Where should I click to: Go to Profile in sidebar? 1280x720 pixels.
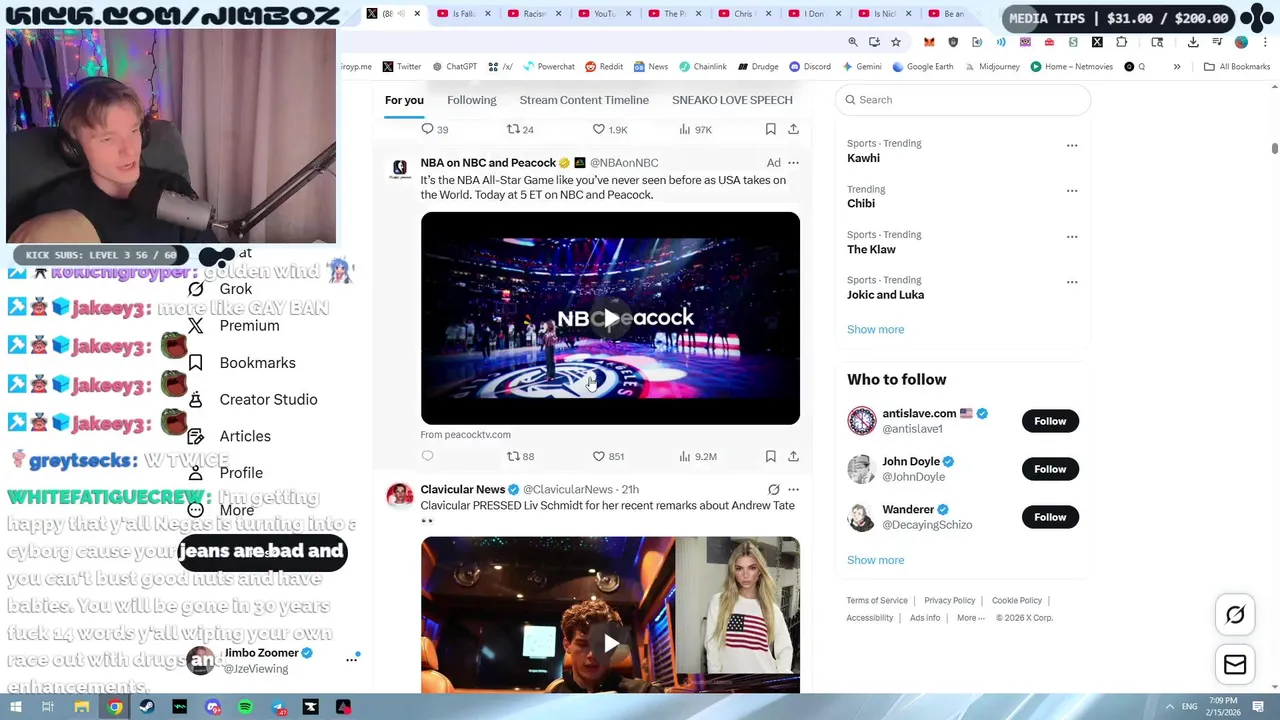click(225, 473)
